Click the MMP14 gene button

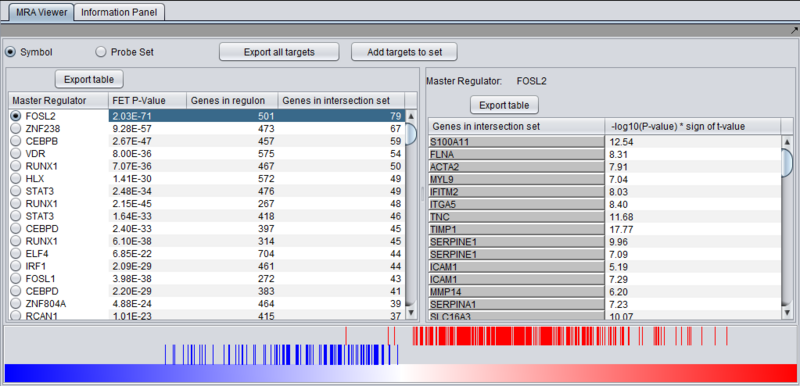point(516,292)
